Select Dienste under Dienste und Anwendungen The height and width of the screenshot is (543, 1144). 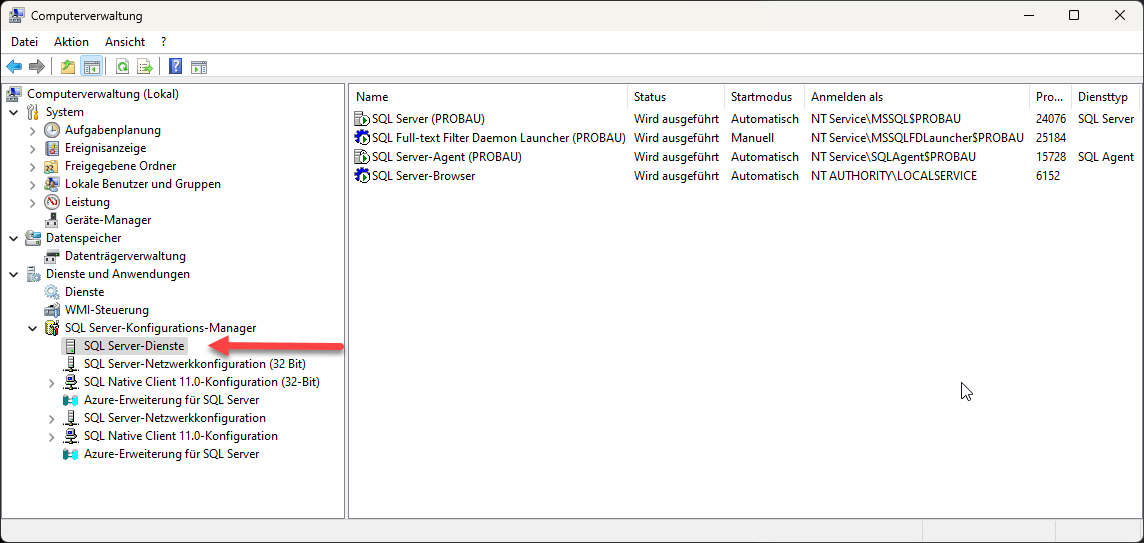point(85,292)
